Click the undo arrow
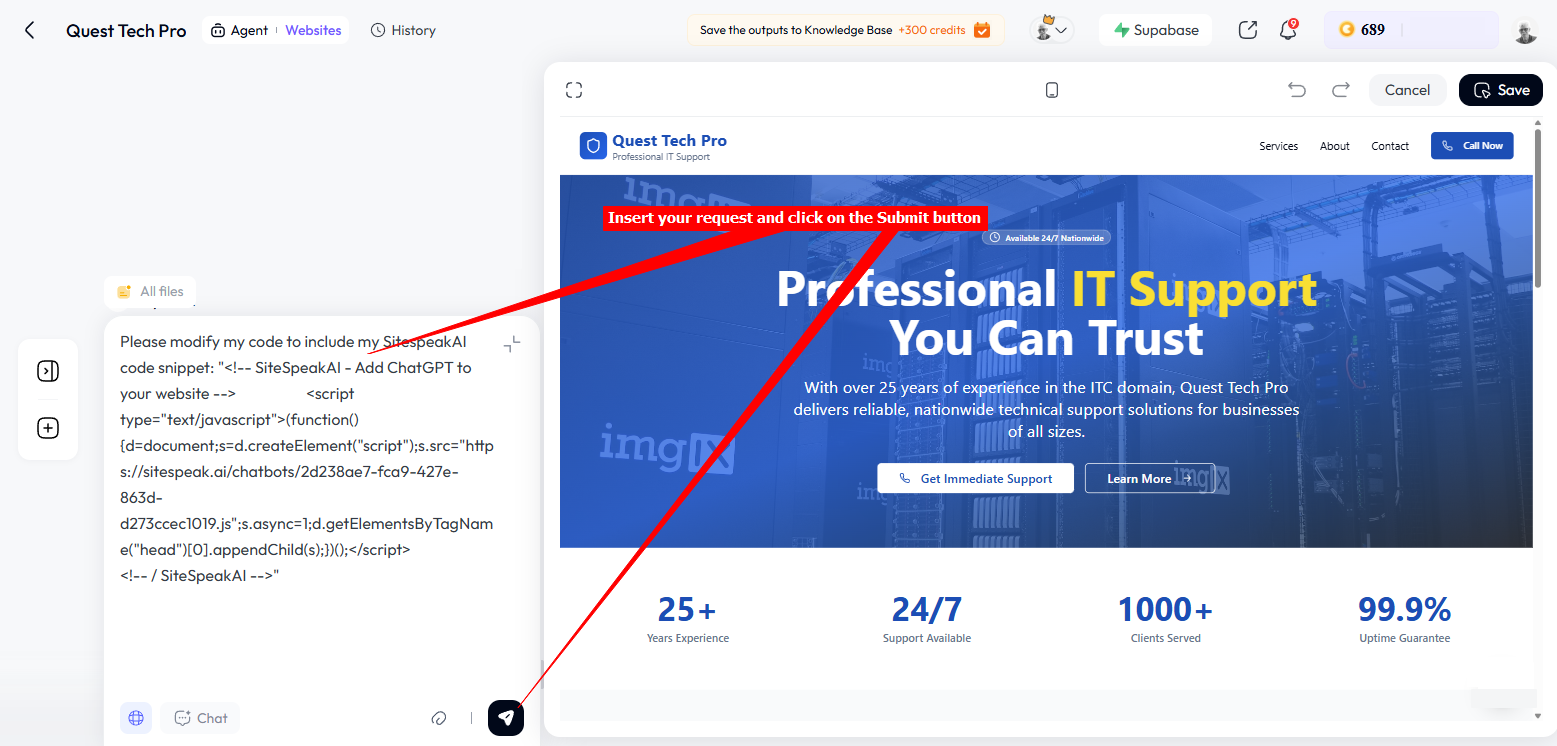Screen dimensions: 1557x746 pos(1297,90)
